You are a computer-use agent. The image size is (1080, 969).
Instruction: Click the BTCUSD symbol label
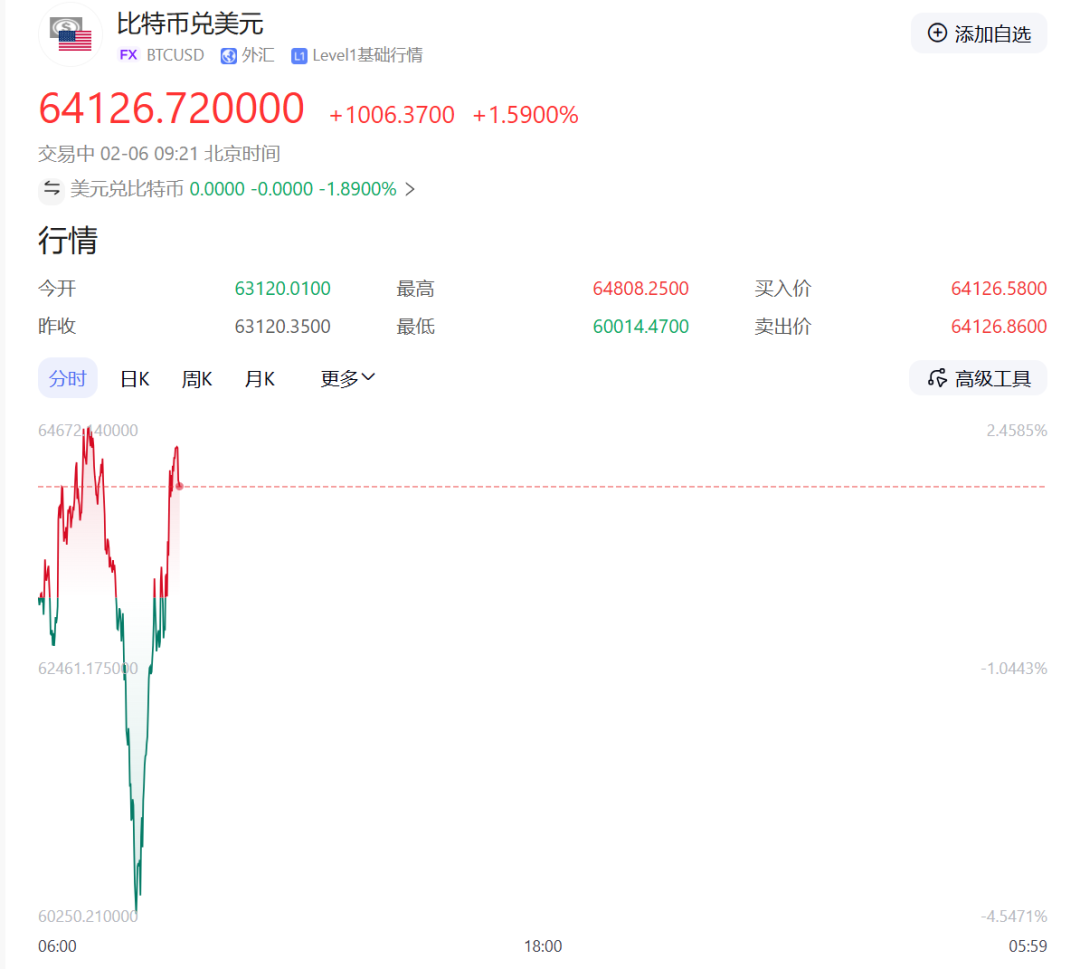pyautogui.click(x=174, y=55)
